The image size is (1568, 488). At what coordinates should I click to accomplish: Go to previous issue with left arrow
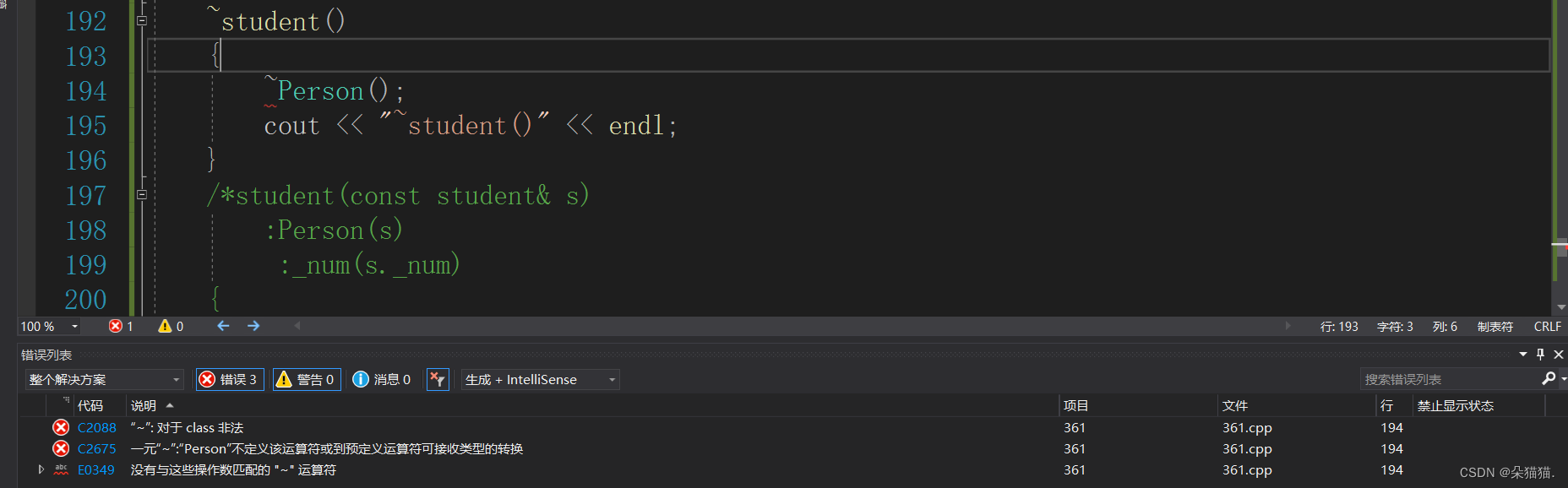tap(223, 326)
